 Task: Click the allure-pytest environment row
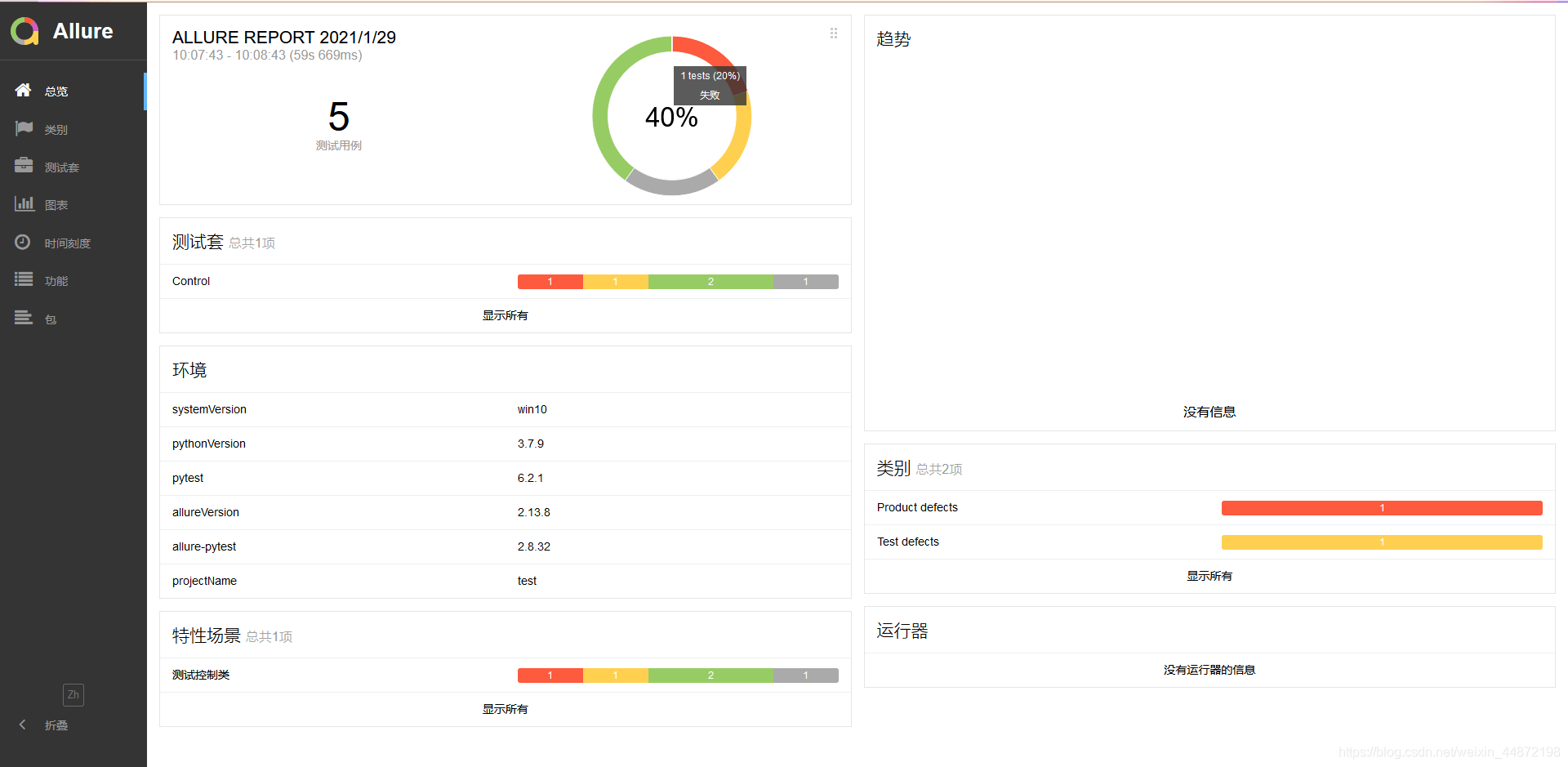pos(505,546)
